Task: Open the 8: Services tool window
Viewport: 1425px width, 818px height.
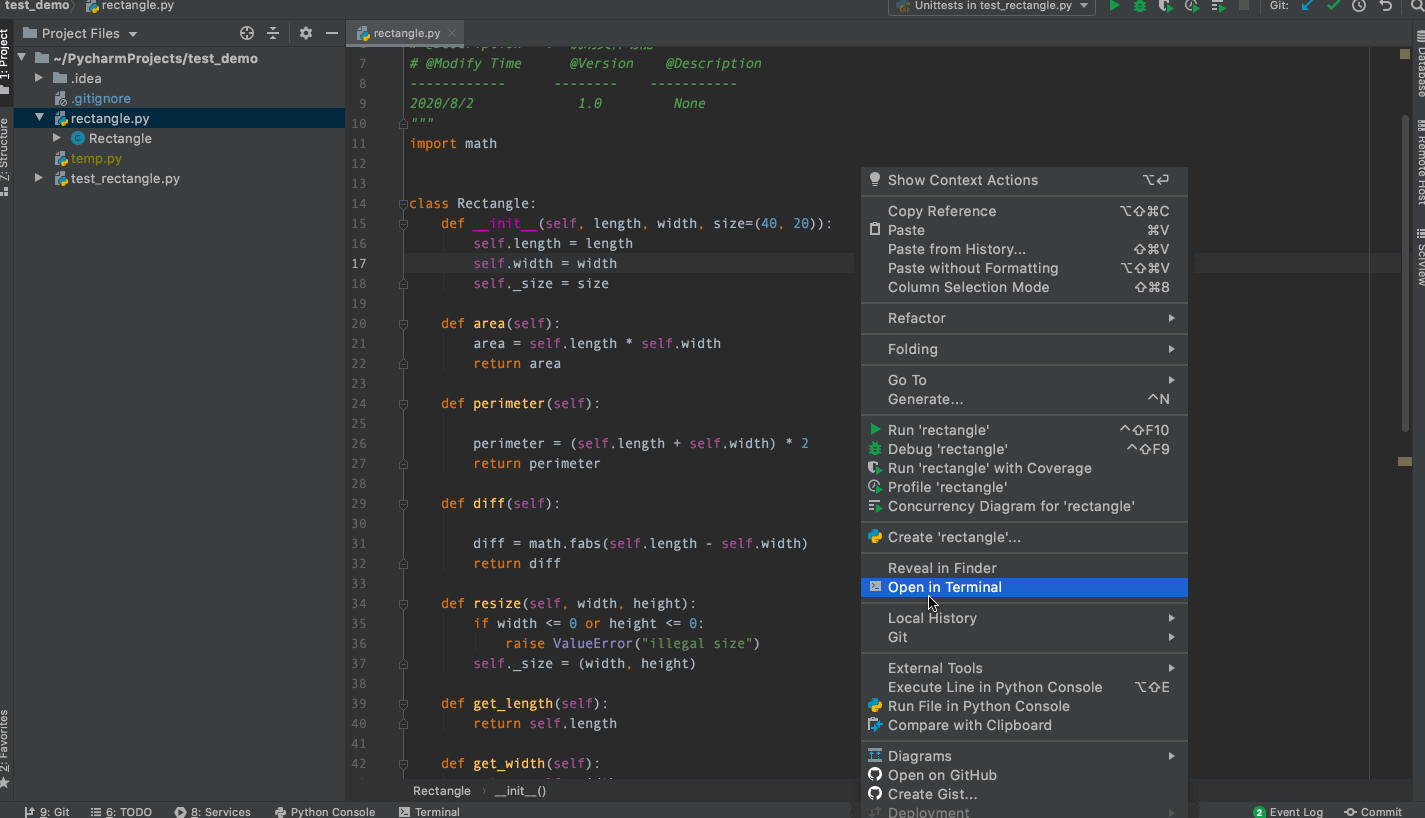Action: [212, 811]
